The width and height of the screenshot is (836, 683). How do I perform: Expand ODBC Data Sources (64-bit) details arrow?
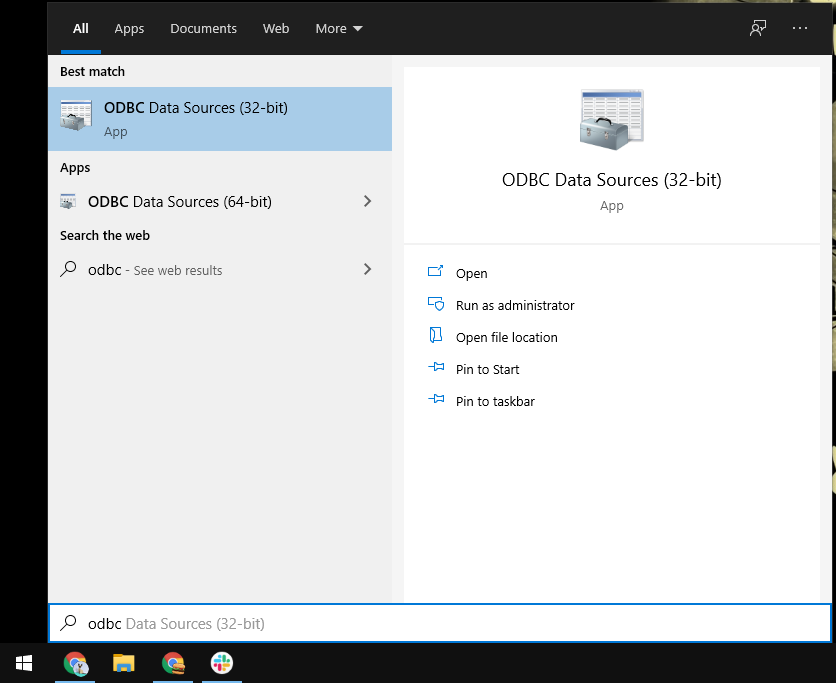tap(367, 201)
